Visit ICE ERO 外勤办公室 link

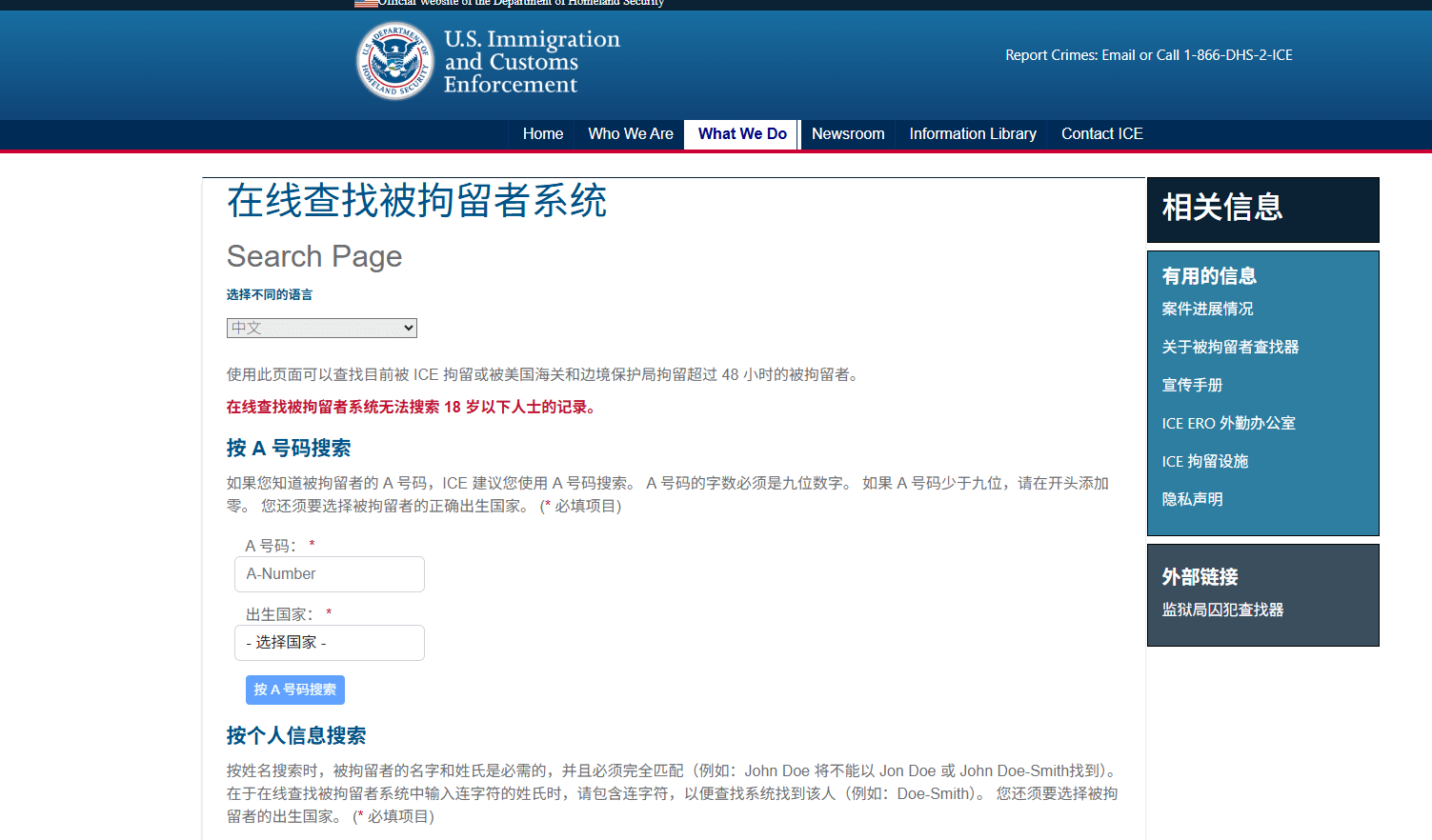(1228, 423)
